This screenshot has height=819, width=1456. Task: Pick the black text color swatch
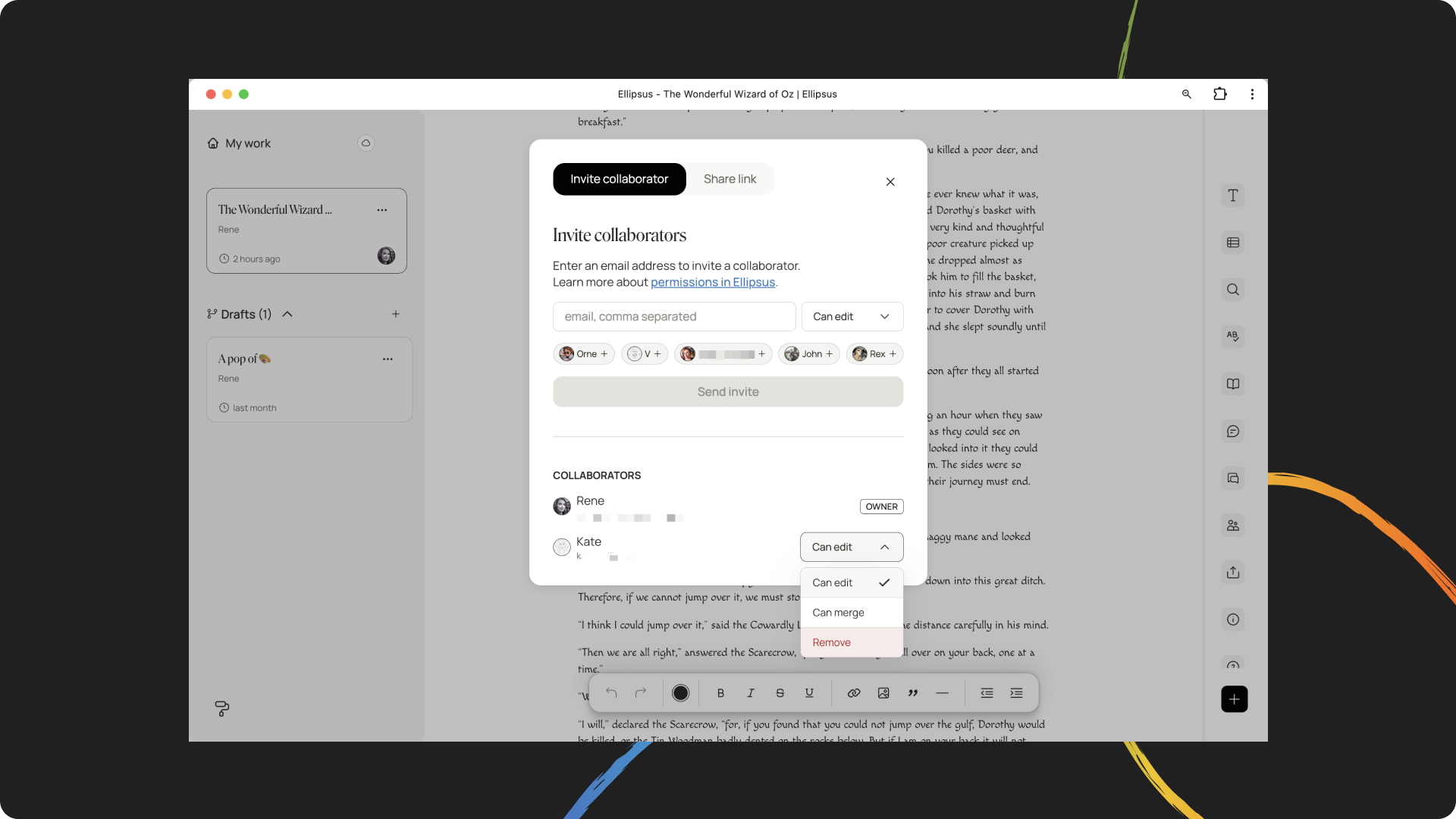tap(680, 693)
